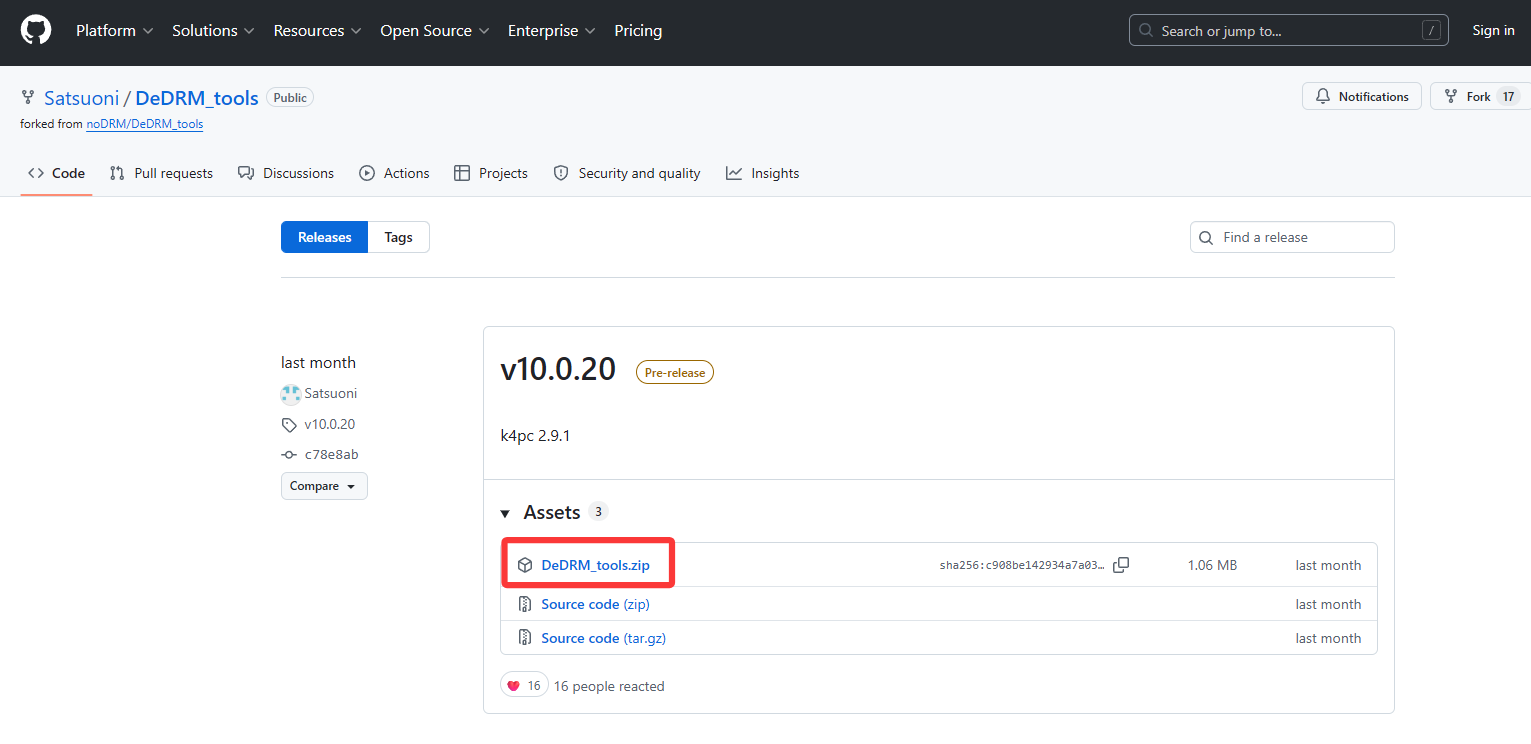Screen dimensions: 1531x744
Task: Download Source code (tar.gz)
Action: [x=603, y=638]
